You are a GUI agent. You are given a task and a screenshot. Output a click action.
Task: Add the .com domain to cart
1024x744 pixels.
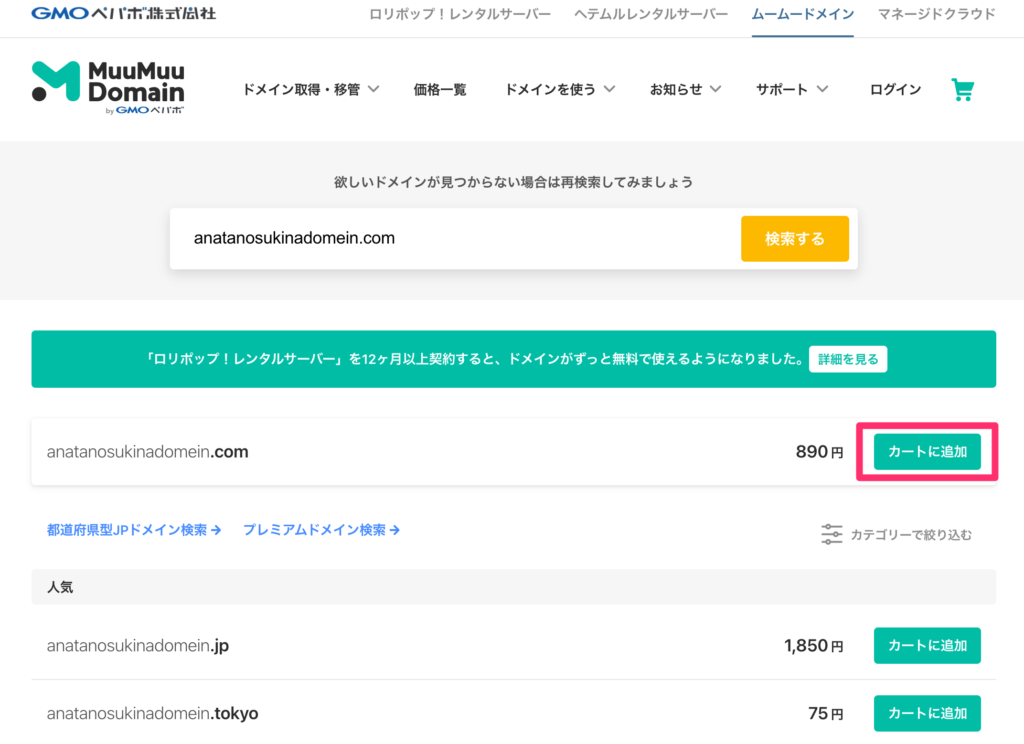[927, 451]
